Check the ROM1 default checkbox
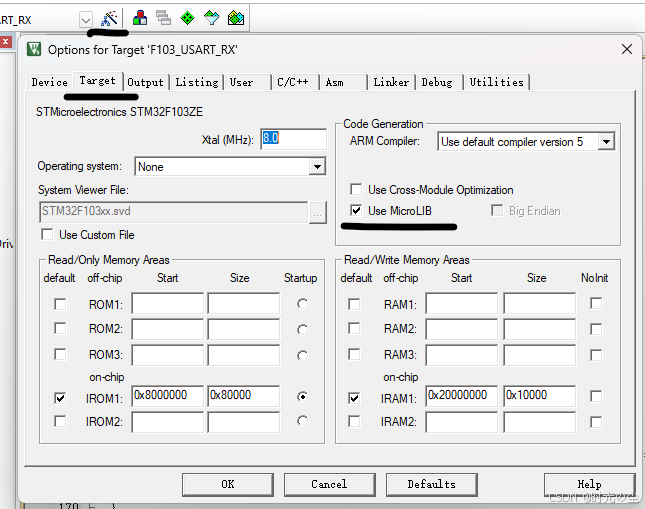645x509 pixels. tap(60, 304)
